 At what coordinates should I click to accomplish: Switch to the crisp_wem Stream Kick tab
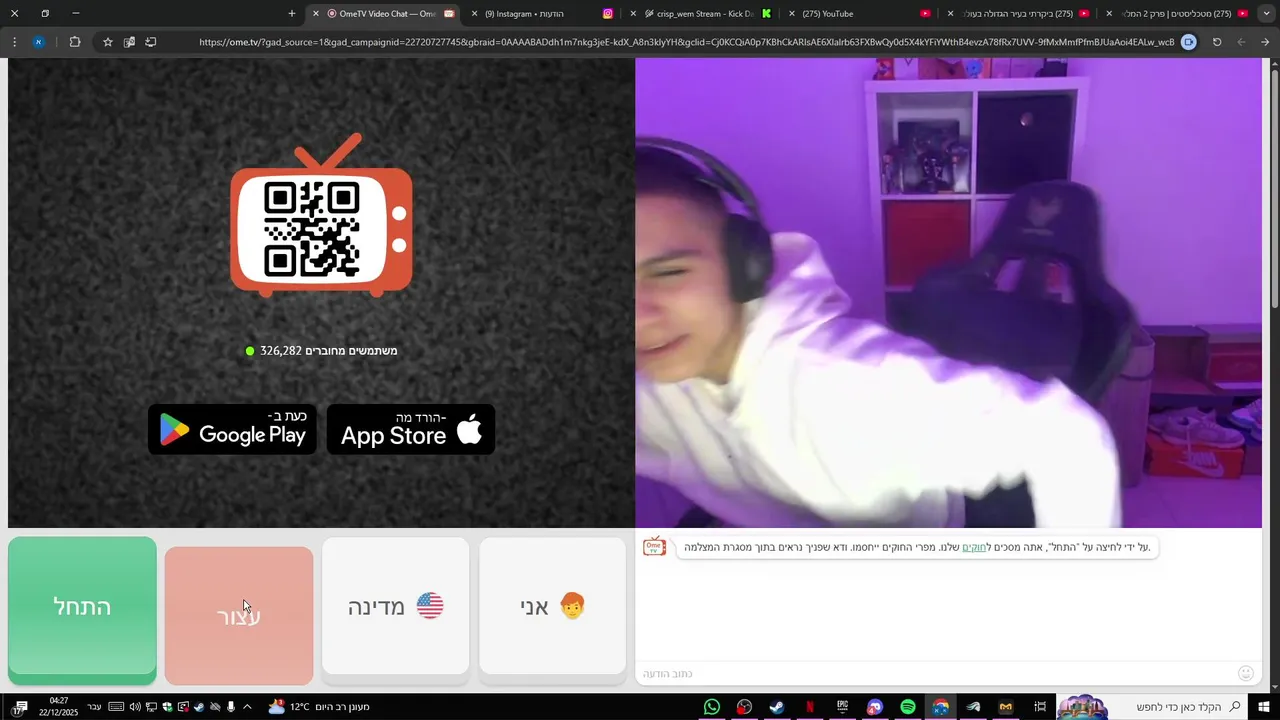point(705,14)
